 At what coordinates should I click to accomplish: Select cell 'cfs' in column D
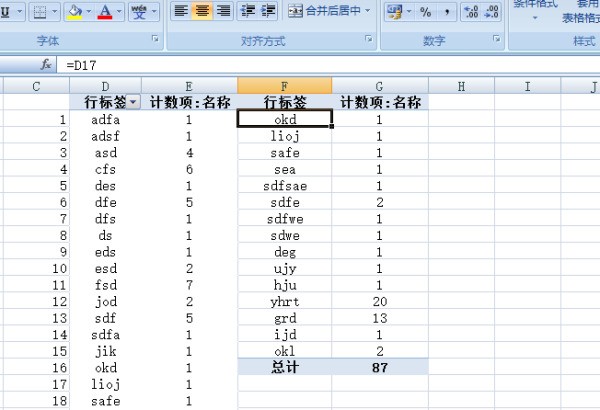[x=106, y=169]
